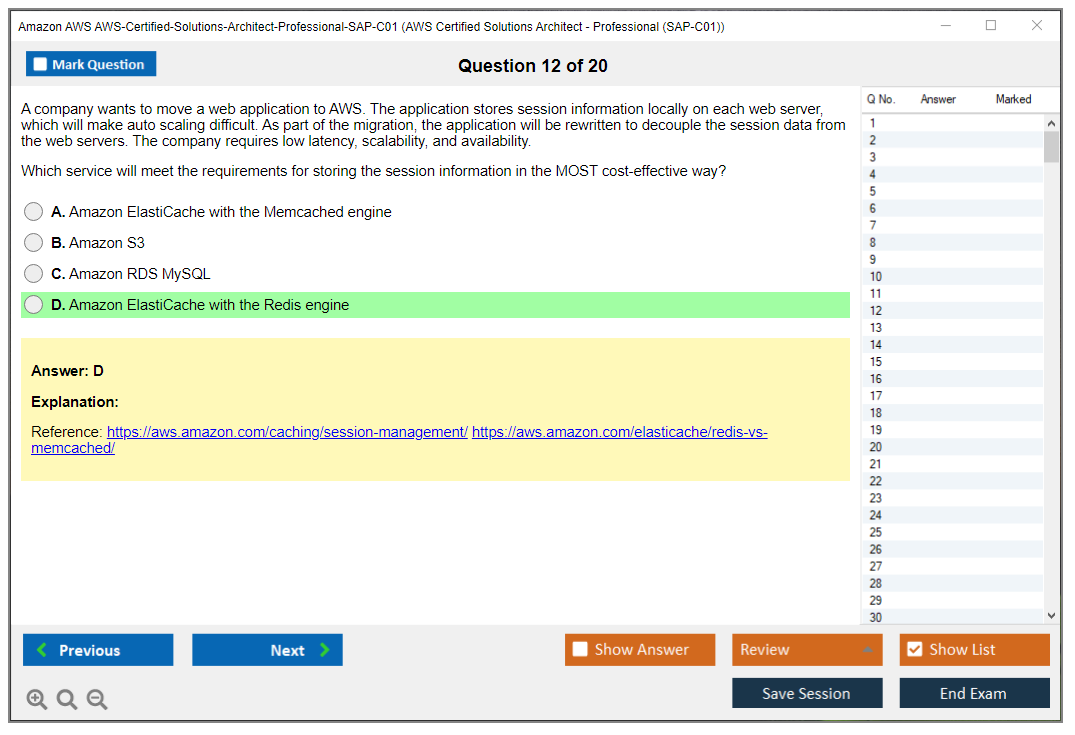Go to the Next question
Image resolution: width=1075 pixels, height=735 pixels.
267,650
